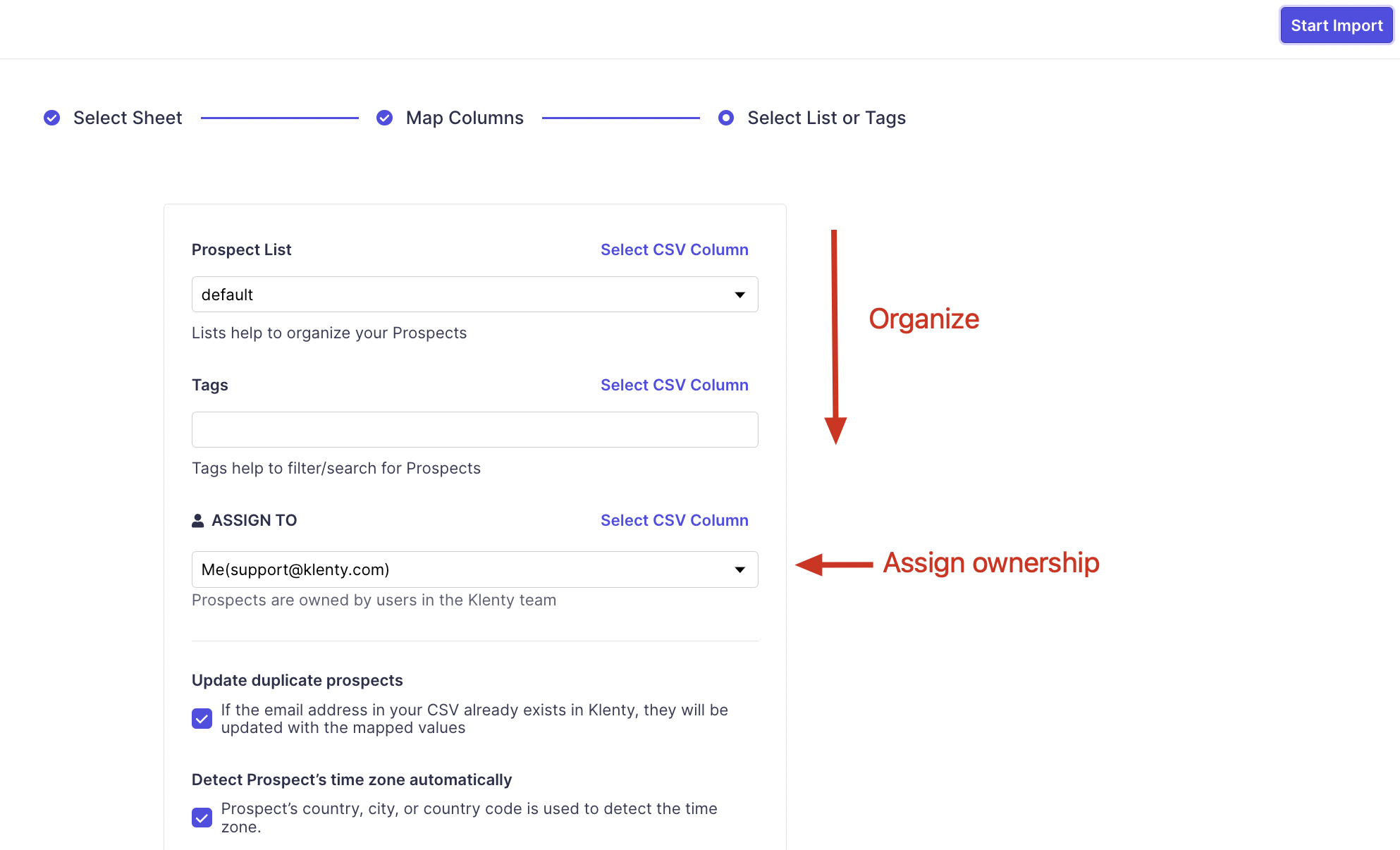Click Select CSV Column for Tags
Image resolution: width=1400 pixels, height=850 pixels.
674,385
